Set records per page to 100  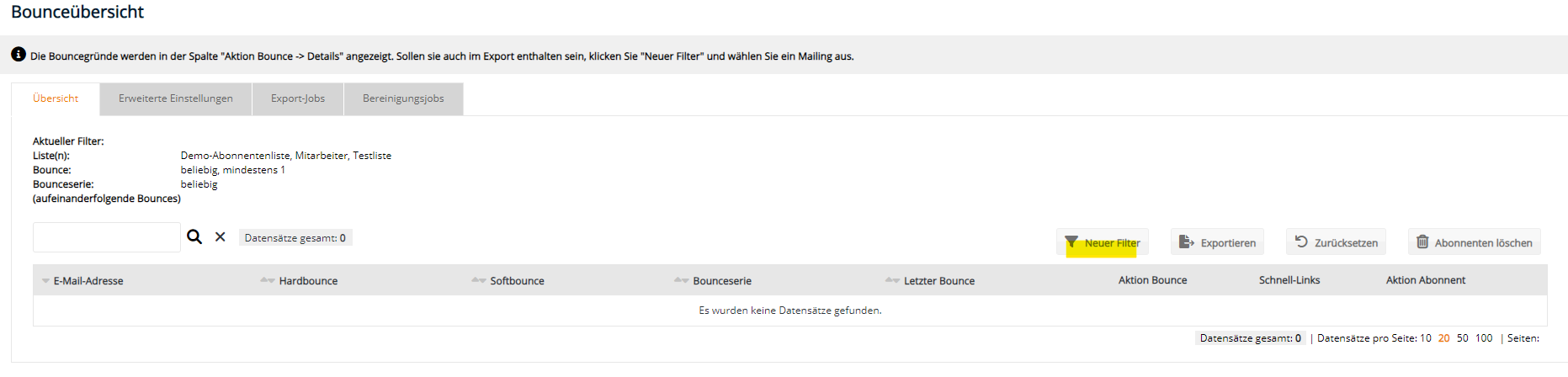point(1484,338)
